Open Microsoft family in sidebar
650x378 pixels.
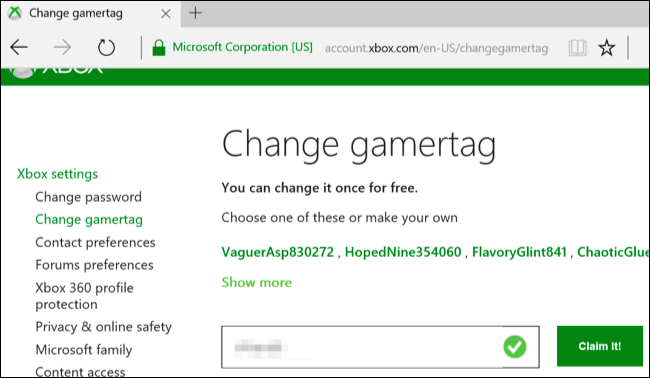[84, 350]
